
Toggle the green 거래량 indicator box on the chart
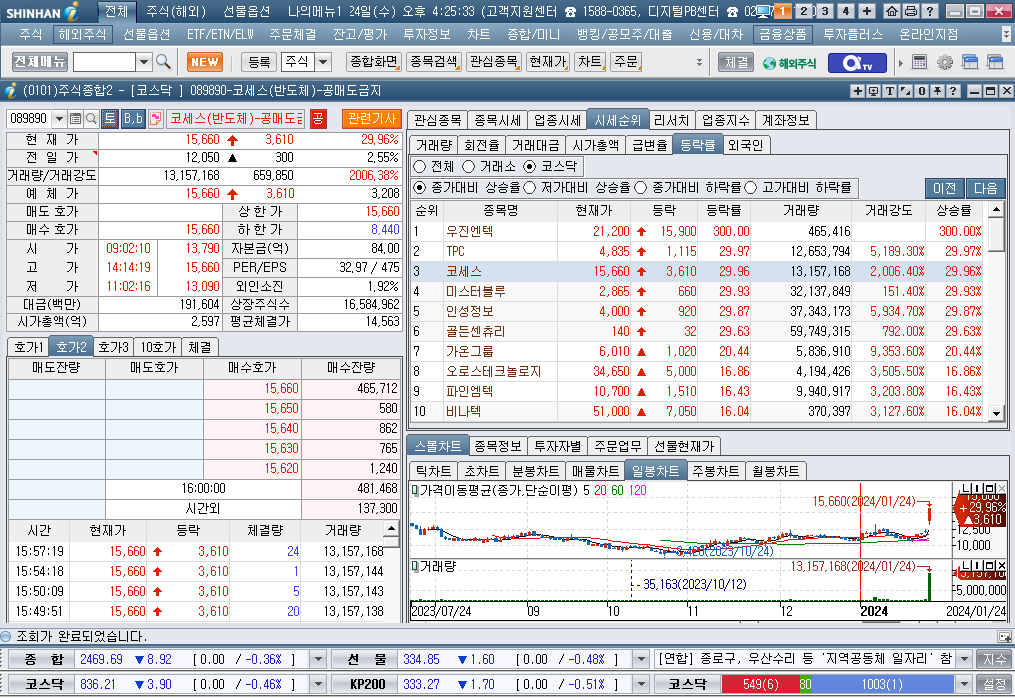coord(415,567)
